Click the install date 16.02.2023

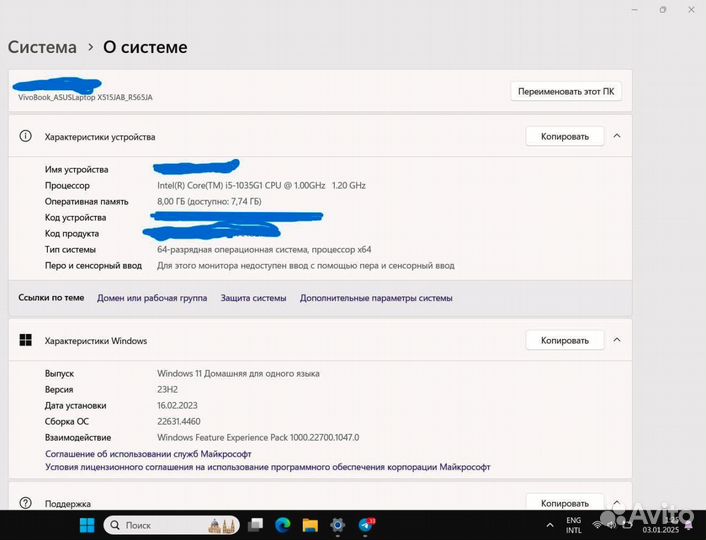(177, 405)
